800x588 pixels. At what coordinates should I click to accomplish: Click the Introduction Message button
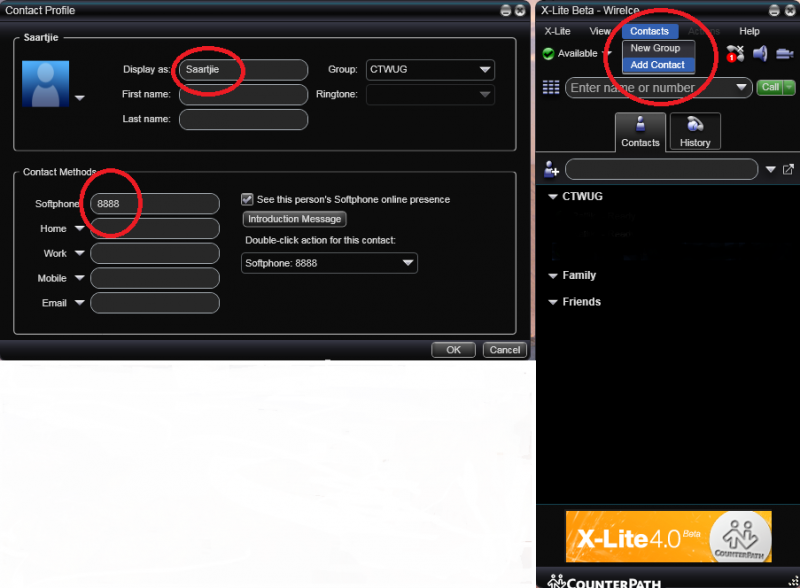294,219
